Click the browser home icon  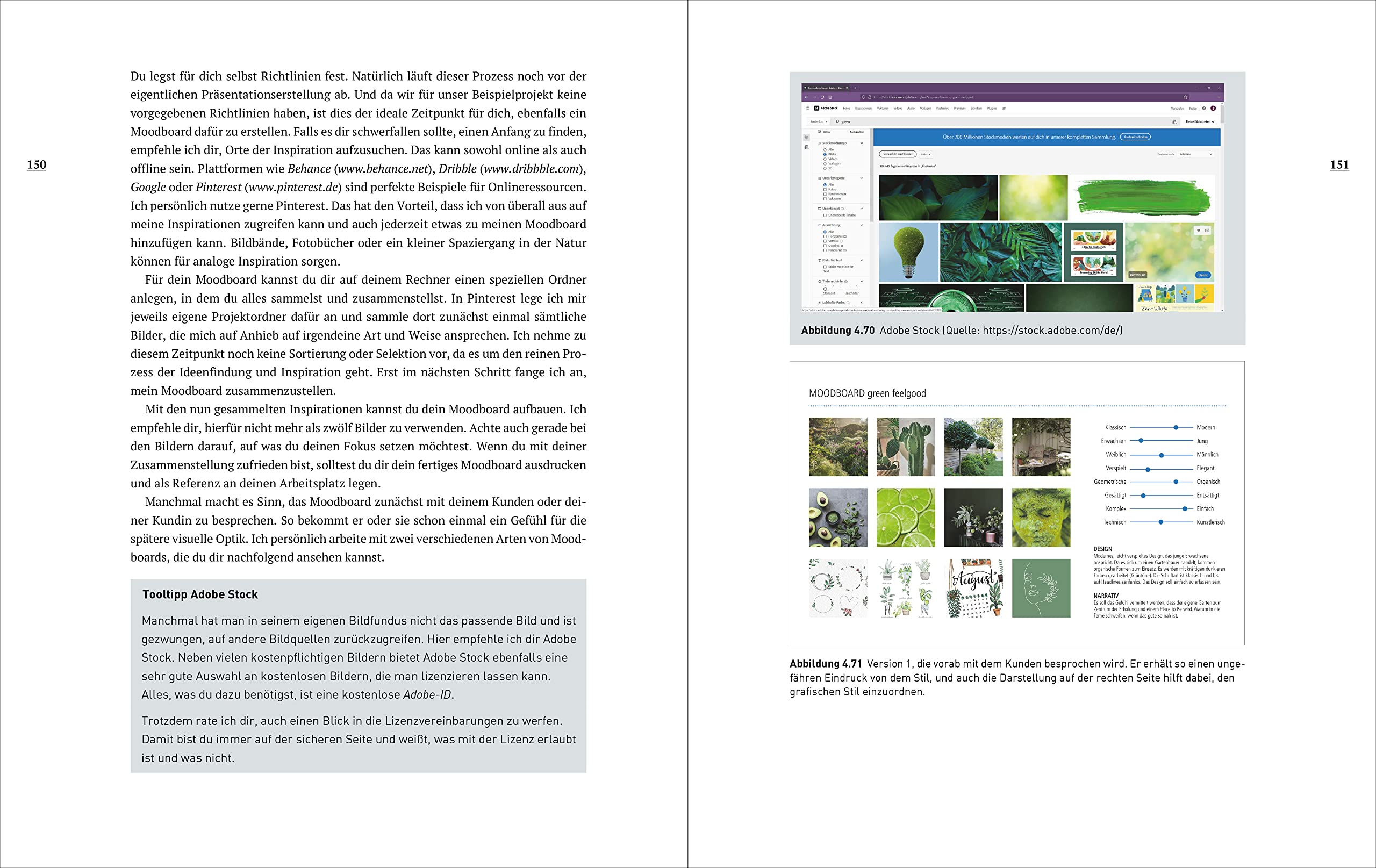tap(830, 97)
